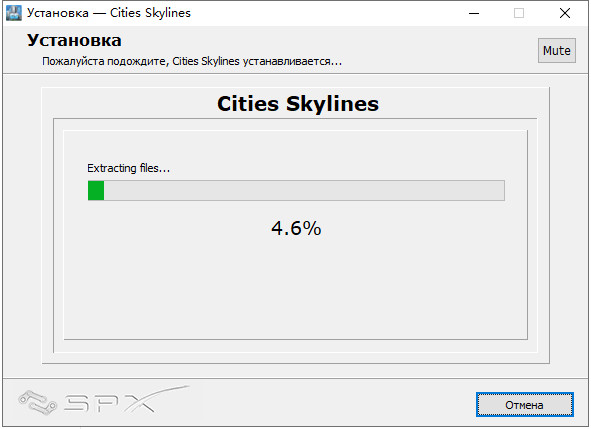Click the installer icon in the title bar
Viewport: 591px width, 429px height.
tap(14, 13)
